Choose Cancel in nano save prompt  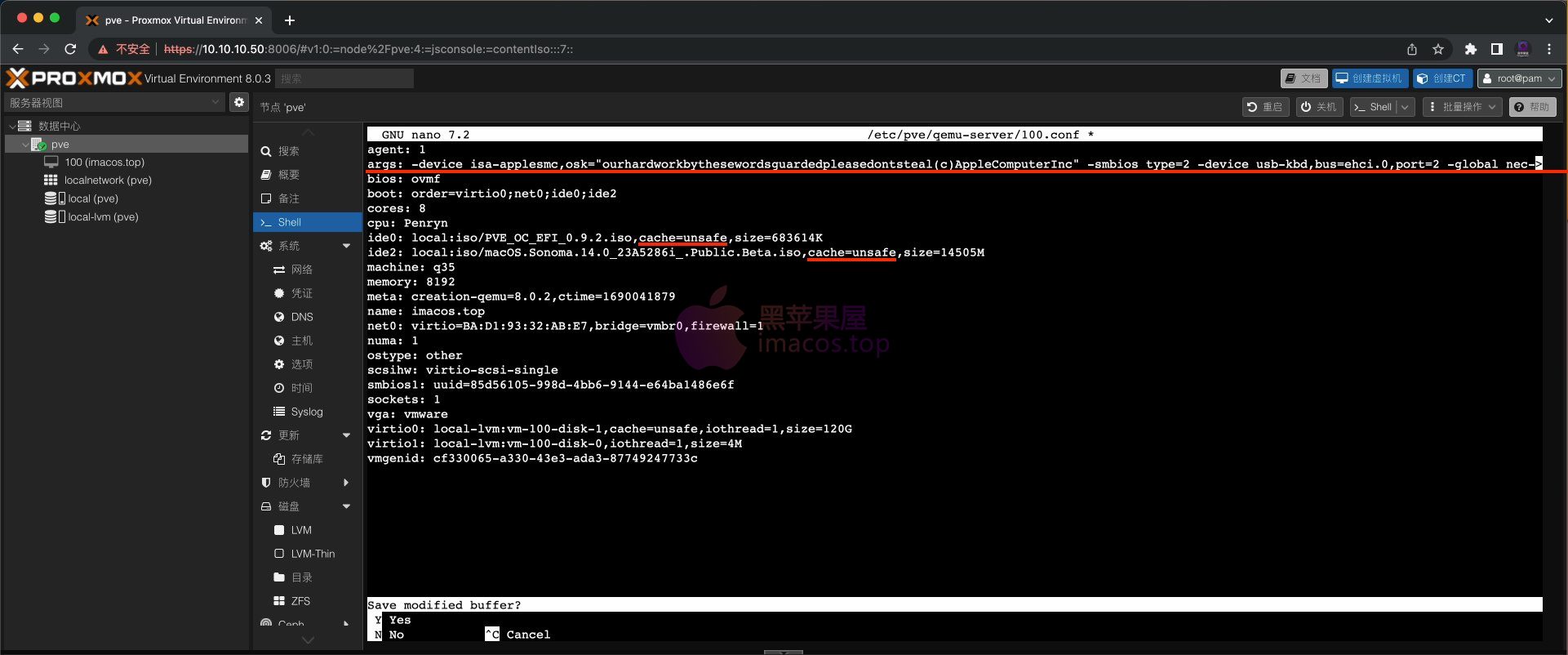[517, 635]
